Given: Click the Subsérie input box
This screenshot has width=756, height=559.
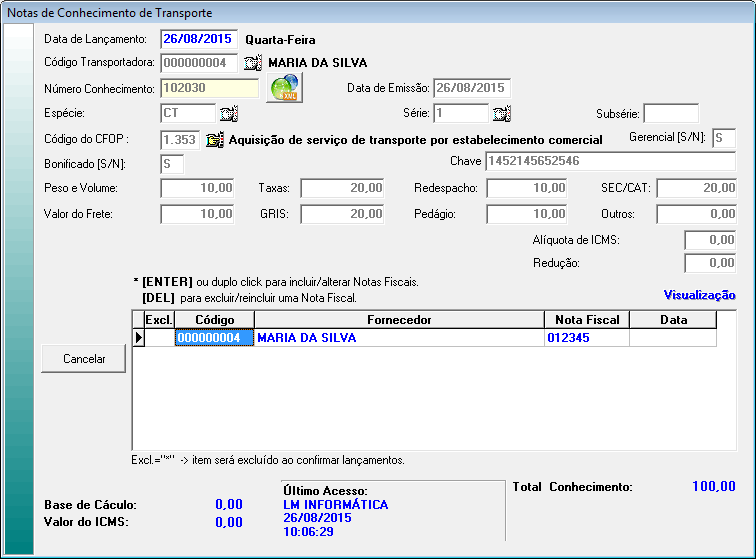Looking at the screenshot, I should [670, 113].
